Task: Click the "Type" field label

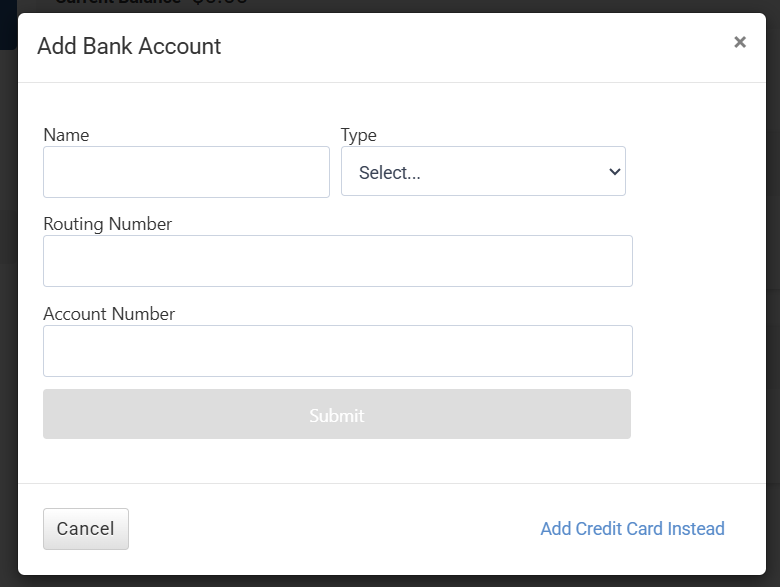Action: [x=358, y=135]
